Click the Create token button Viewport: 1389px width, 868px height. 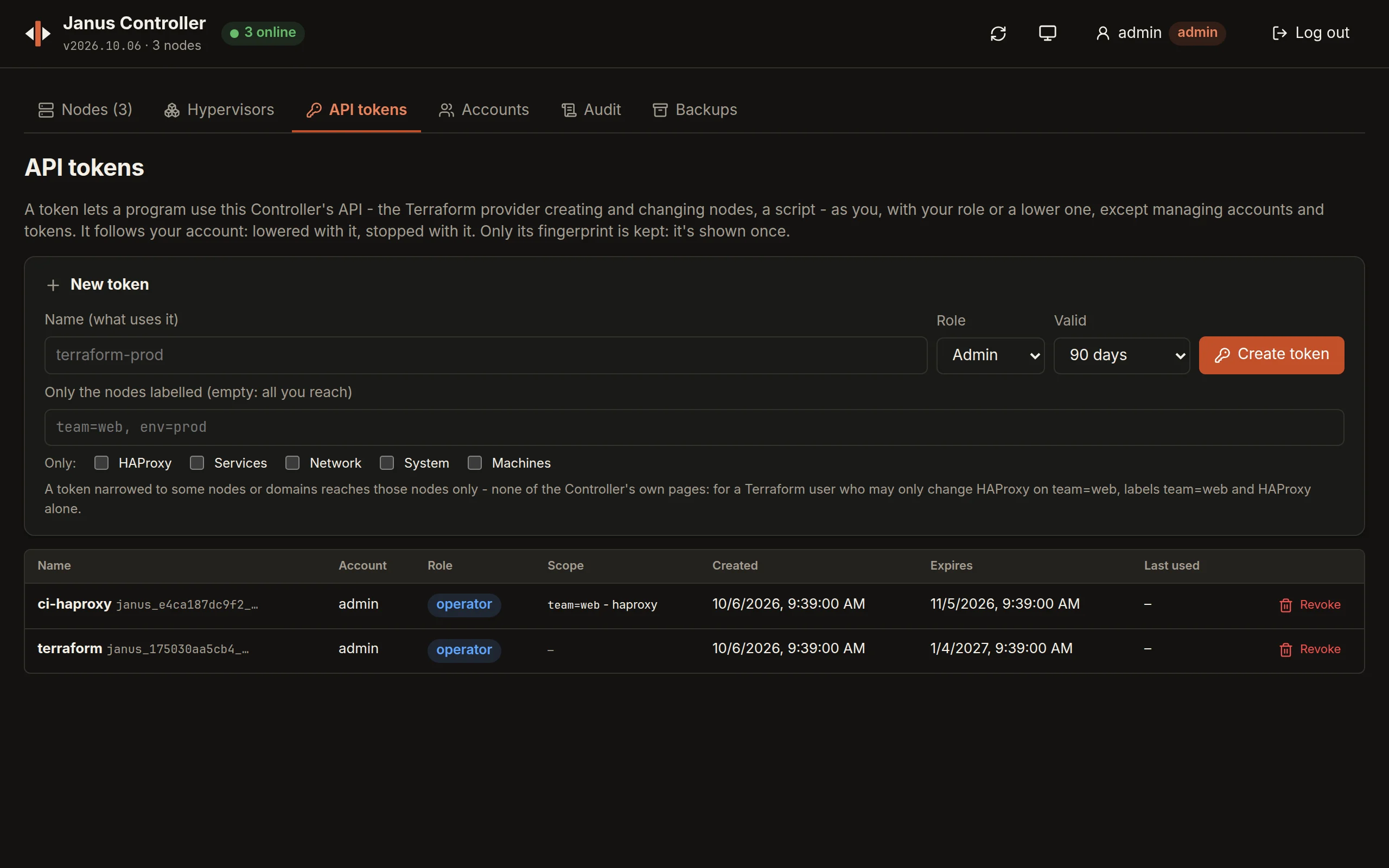point(1271,355)
